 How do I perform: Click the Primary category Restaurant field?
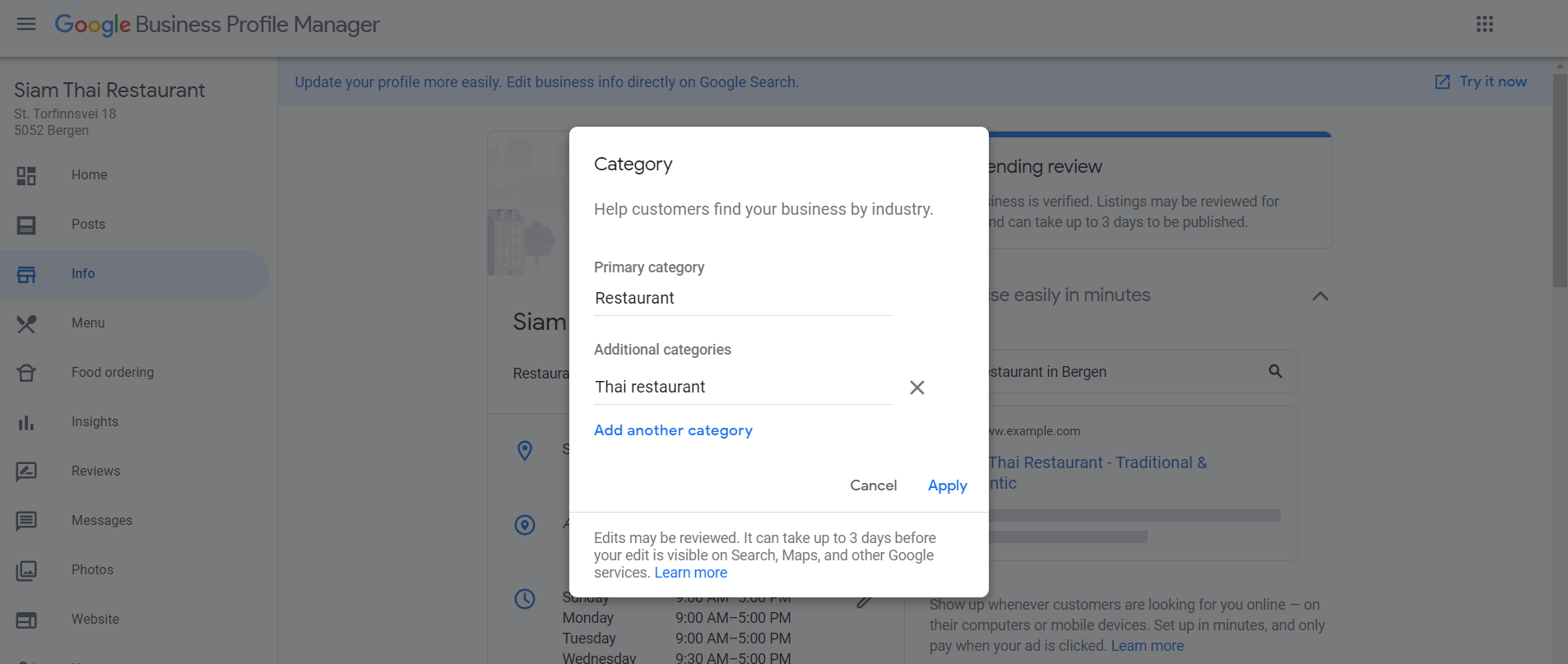(x=743, y=298)
